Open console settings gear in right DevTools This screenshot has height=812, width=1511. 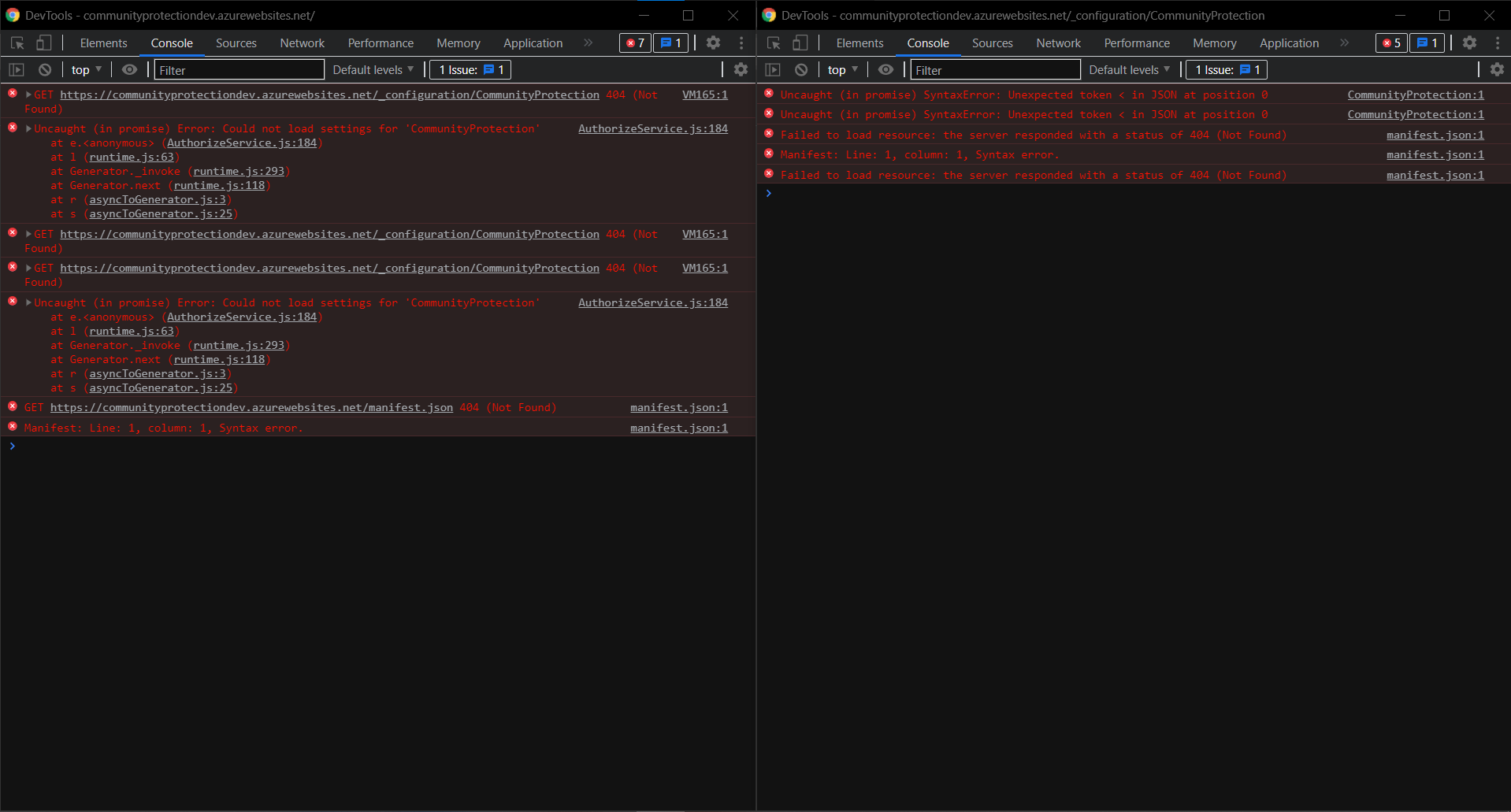pyautogui.click(x=1497, y=70)
